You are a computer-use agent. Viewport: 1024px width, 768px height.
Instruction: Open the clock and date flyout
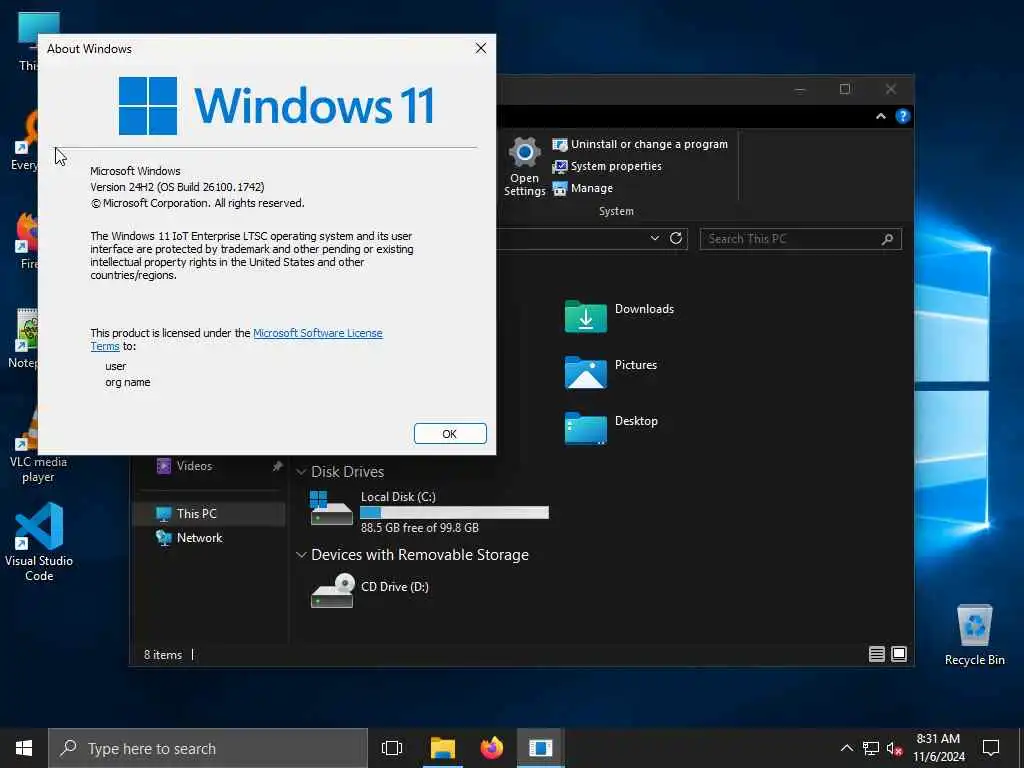point(938,748)
